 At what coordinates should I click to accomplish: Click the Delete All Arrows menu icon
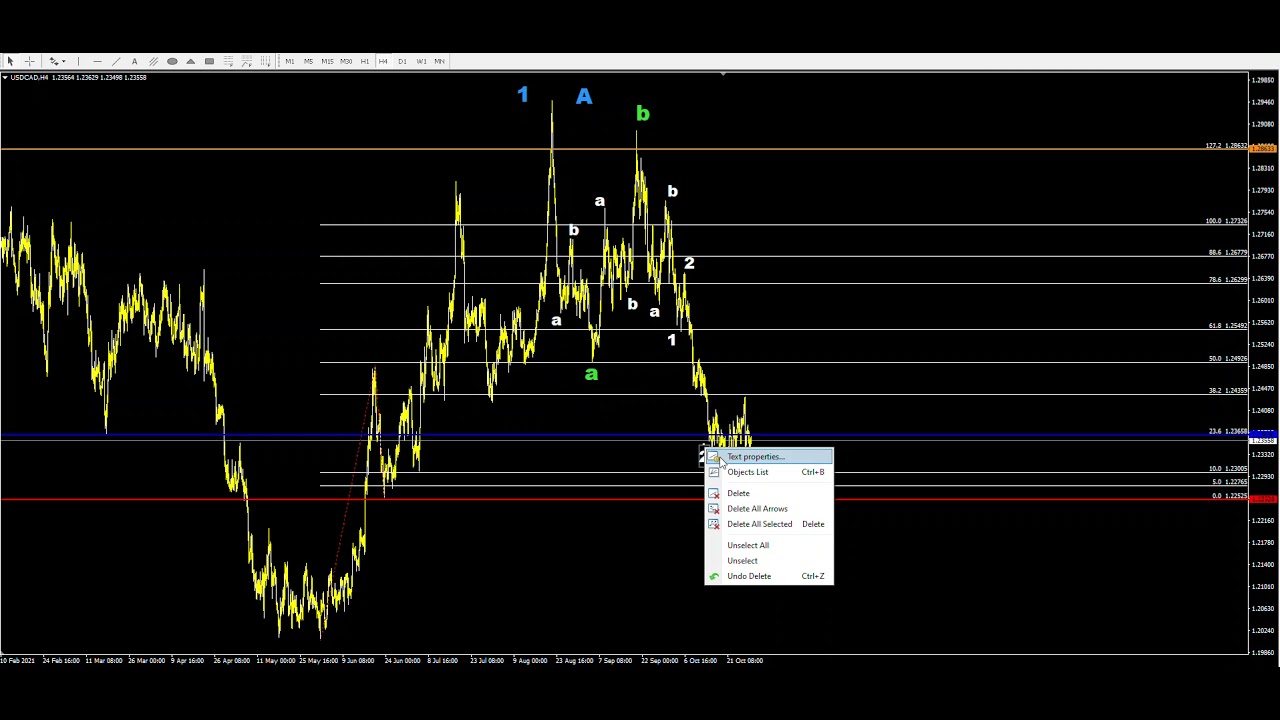pos(714,509)
